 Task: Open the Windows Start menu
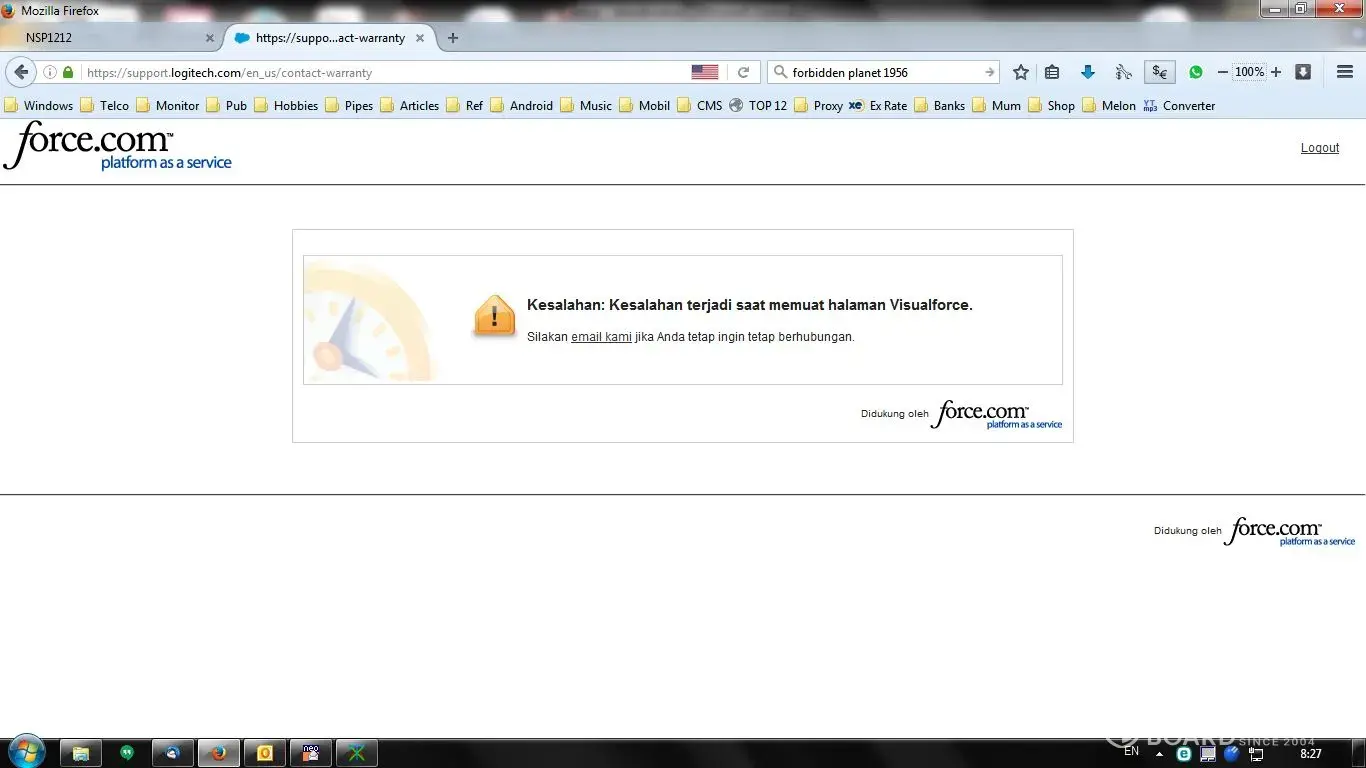point(26,751)
